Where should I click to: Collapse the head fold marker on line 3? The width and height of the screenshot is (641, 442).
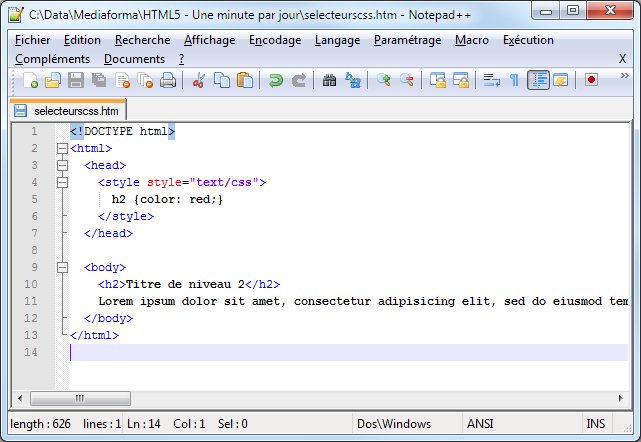62,165
